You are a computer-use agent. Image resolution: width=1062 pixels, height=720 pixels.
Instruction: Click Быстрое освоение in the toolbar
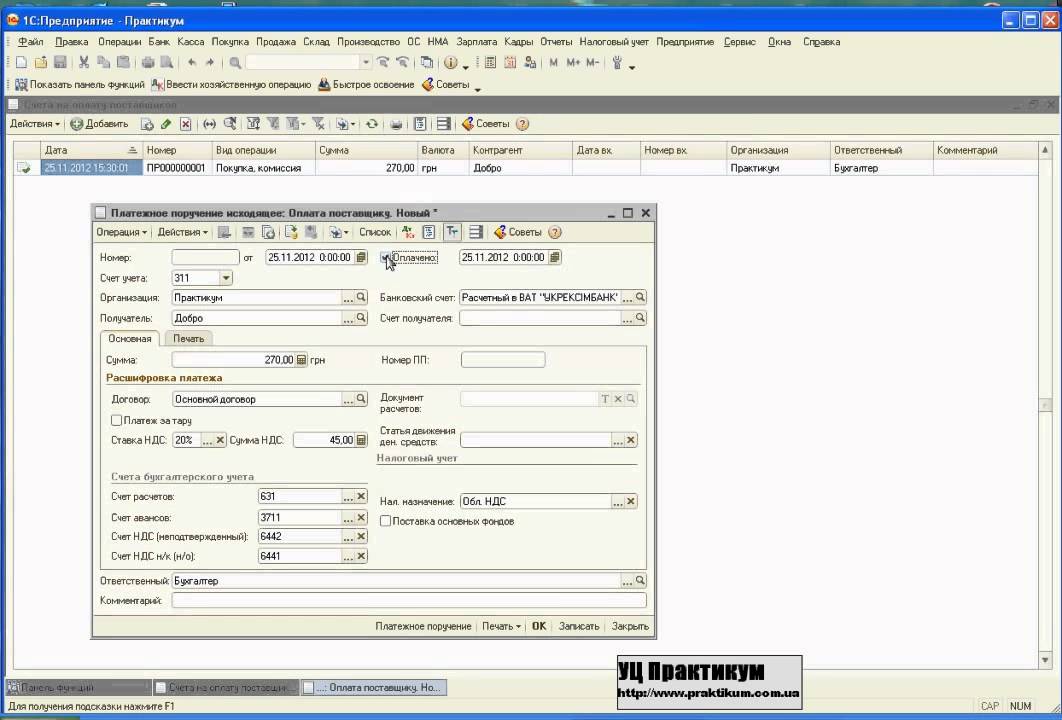366,85
